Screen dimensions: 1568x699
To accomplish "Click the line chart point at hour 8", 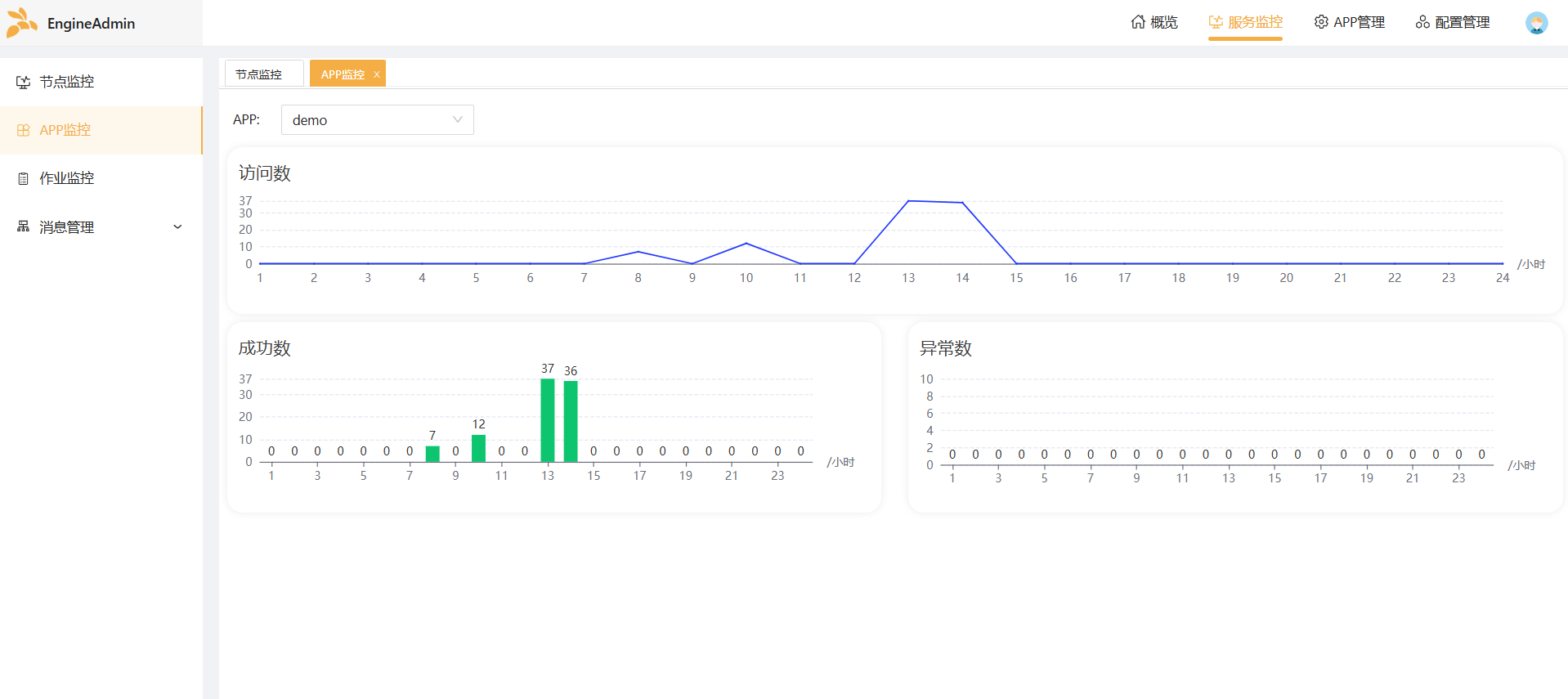I will coord(638,252).
